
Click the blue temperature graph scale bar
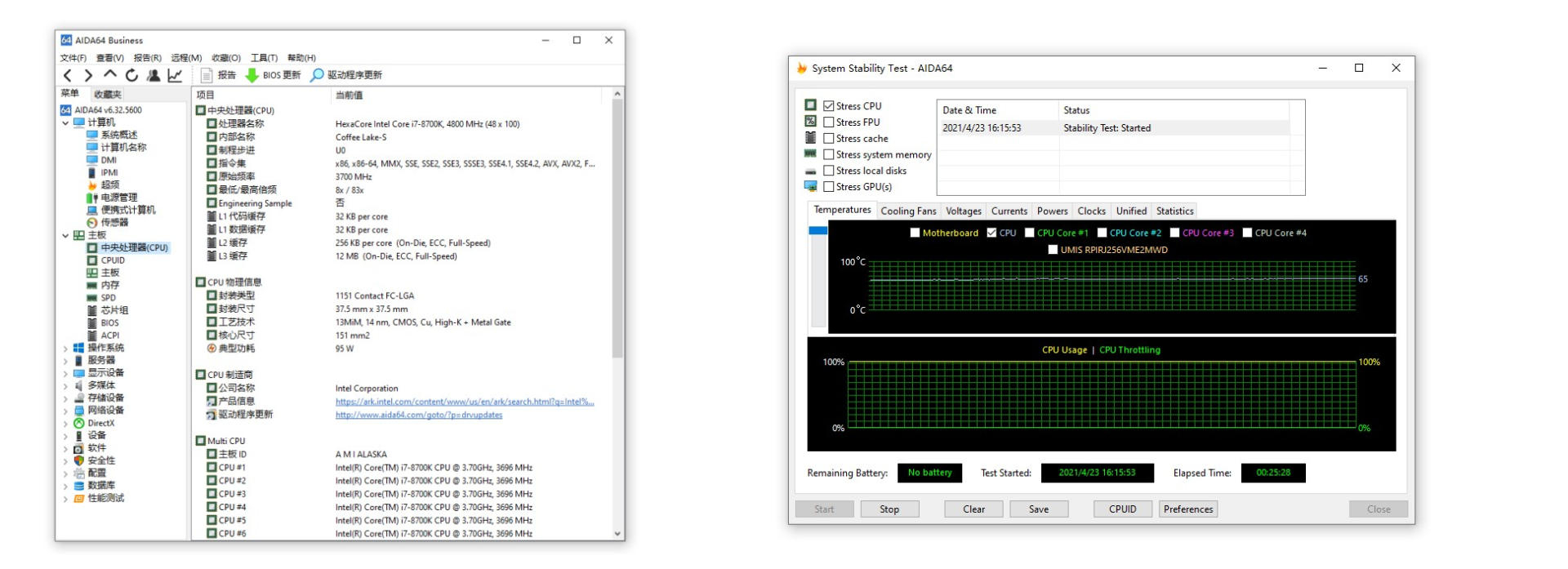click(x=817, y=230)
